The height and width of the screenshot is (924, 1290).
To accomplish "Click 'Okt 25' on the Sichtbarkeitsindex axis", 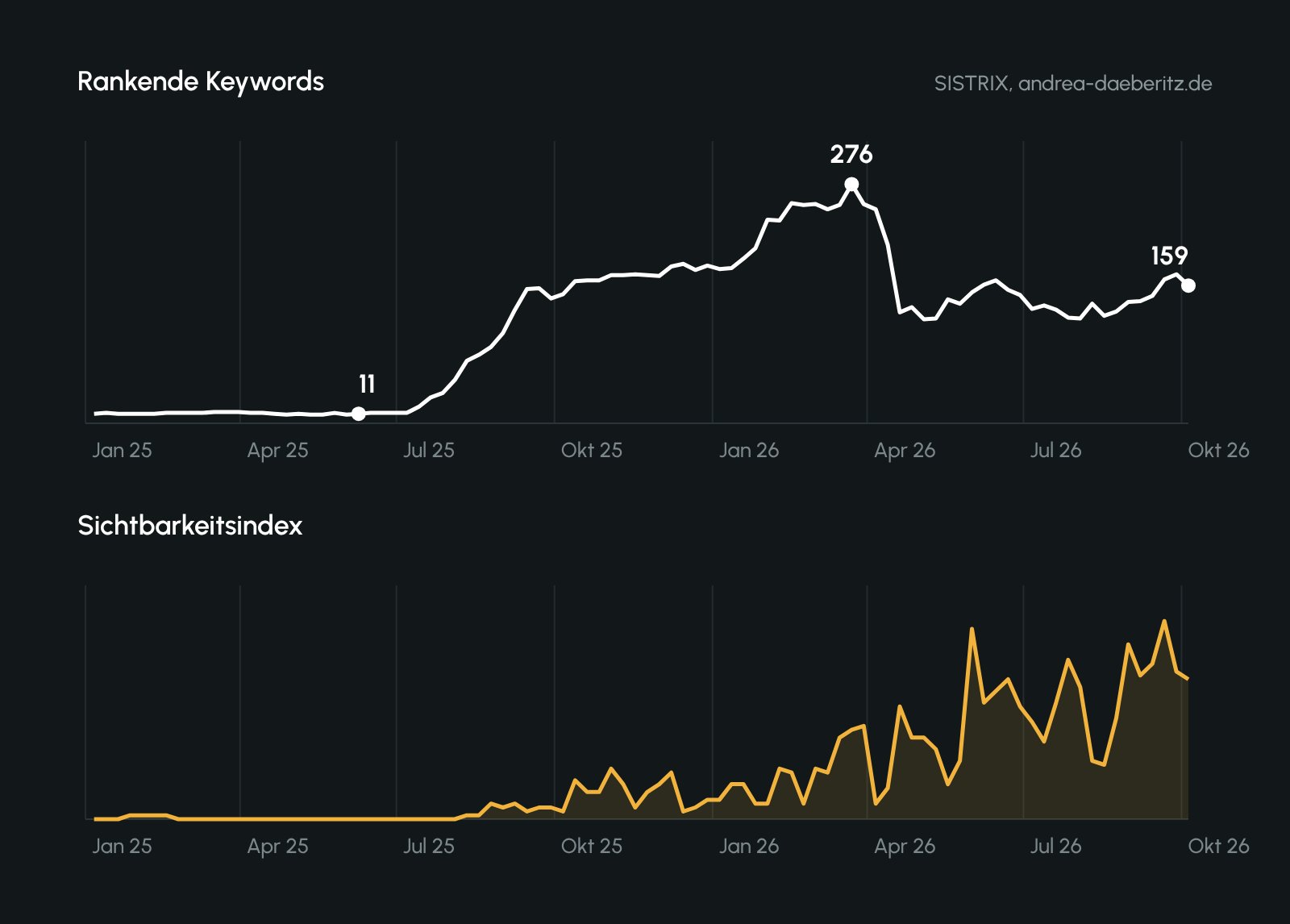I will click(592, 846).
